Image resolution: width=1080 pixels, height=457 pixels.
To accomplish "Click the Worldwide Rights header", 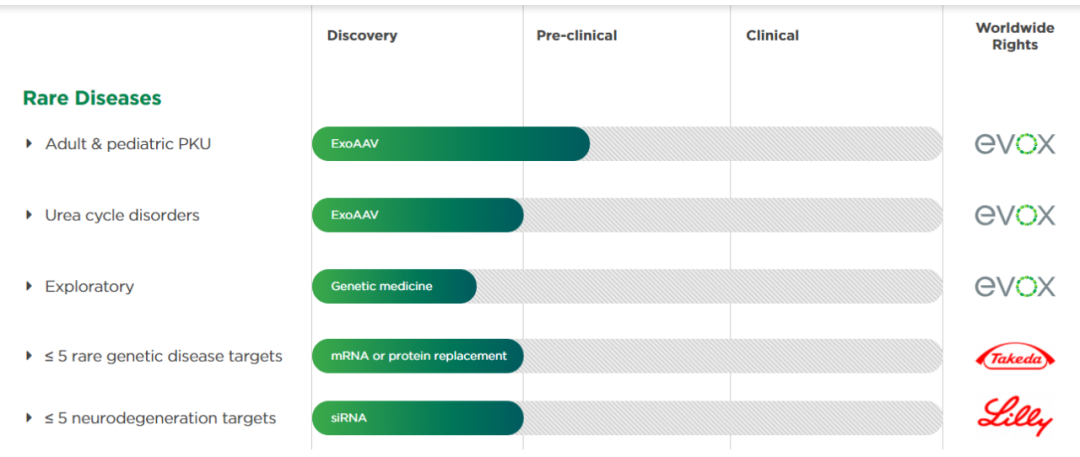I will tap(1014, 36).
